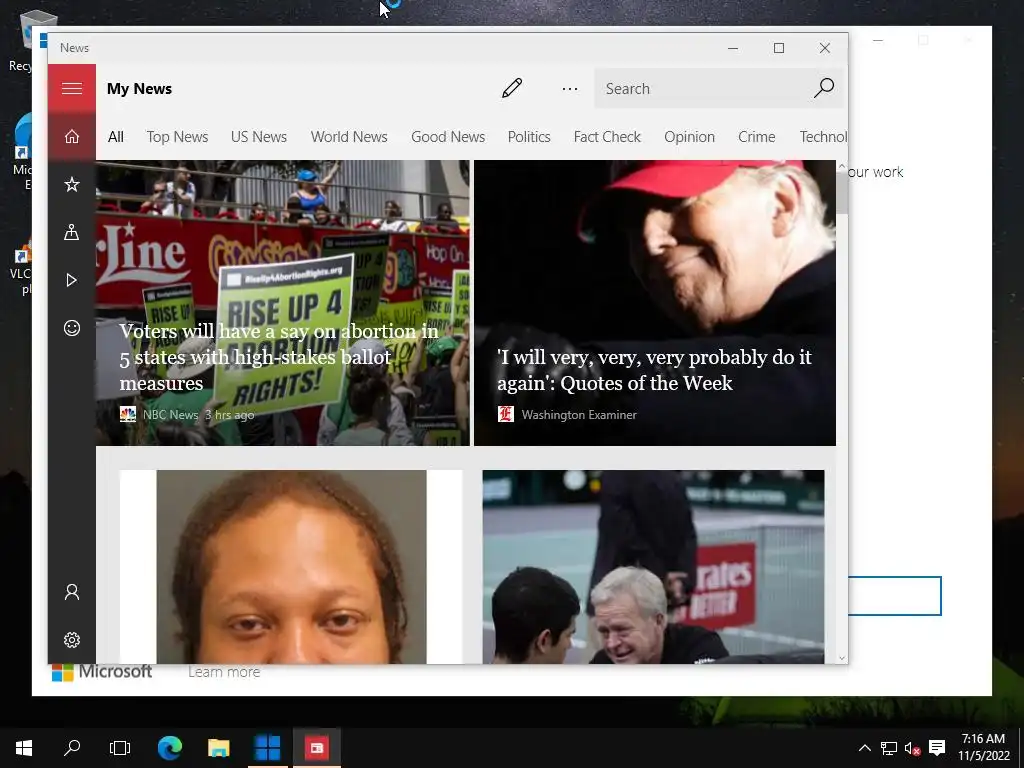Screen dimensions: 1024x768
Task: Open the mugshot photo article card
Action: [291, 567]
